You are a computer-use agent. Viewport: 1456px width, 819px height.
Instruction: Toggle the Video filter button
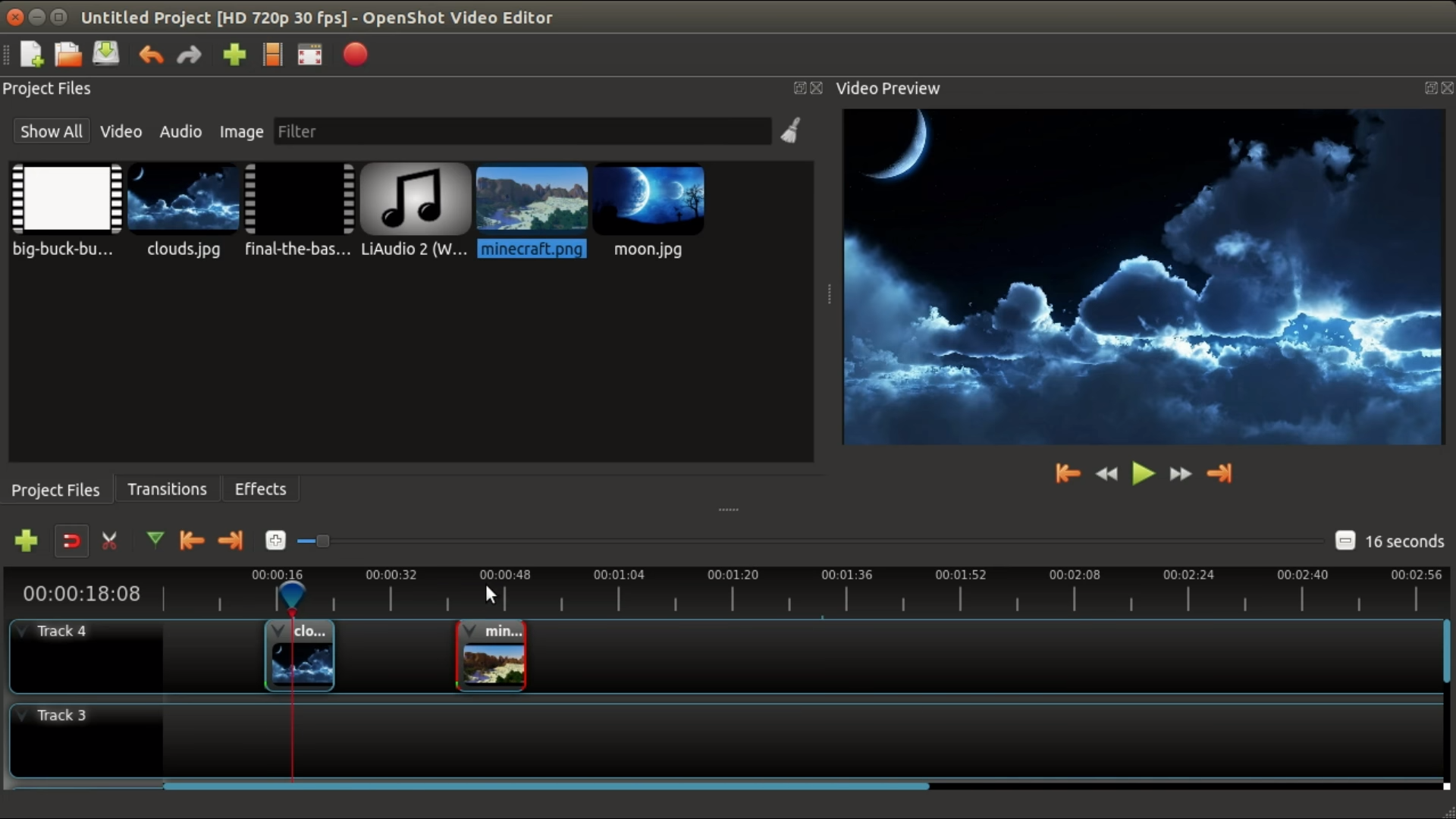tap(121, 131)
